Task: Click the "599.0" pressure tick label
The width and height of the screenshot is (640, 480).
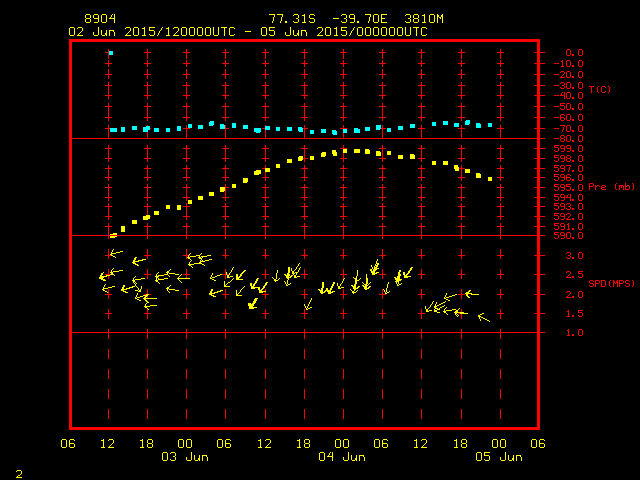Action: click(569, 149)
